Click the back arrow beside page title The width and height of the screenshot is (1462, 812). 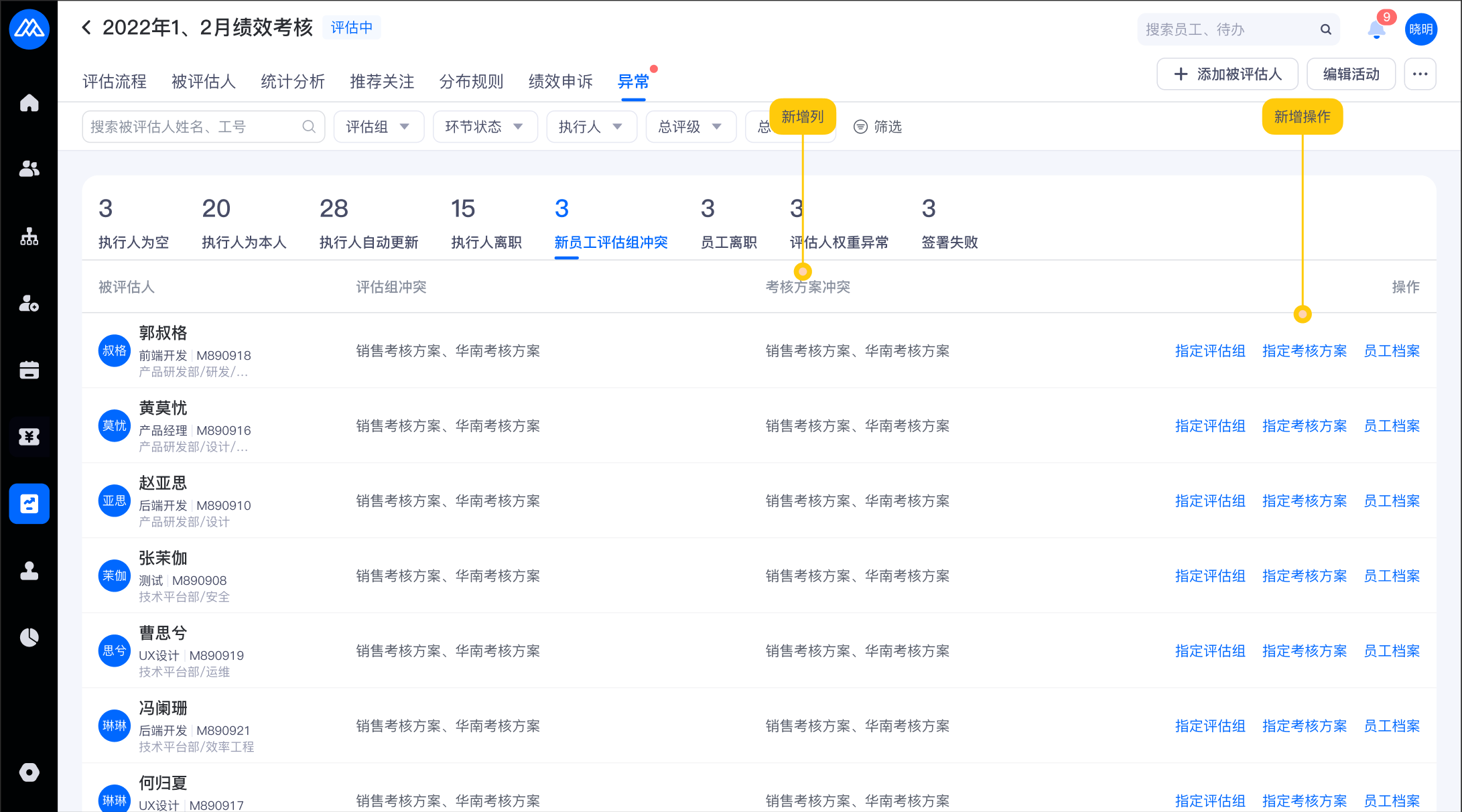coord(86,27)
